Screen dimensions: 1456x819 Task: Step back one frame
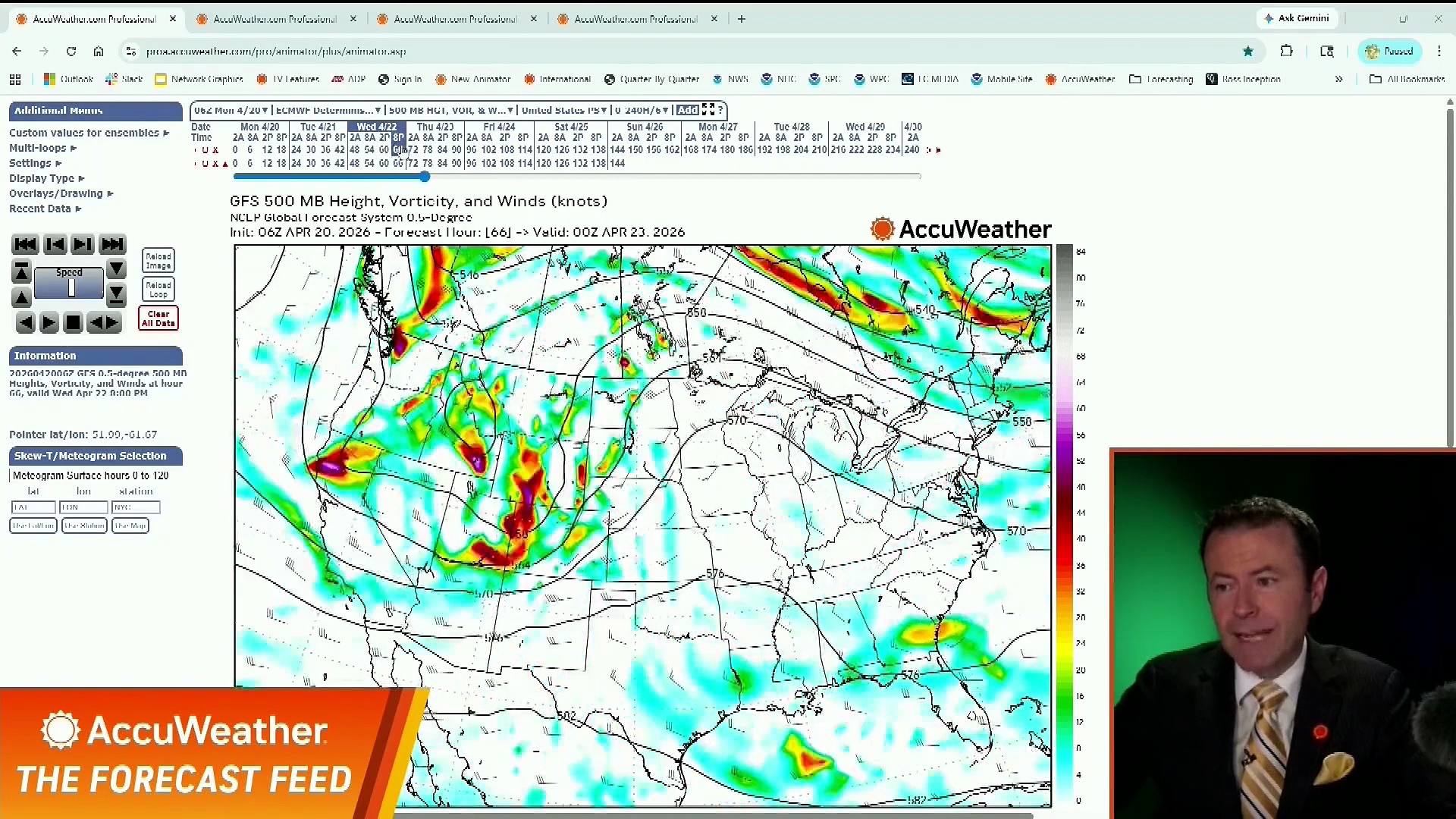pos(55,244)
